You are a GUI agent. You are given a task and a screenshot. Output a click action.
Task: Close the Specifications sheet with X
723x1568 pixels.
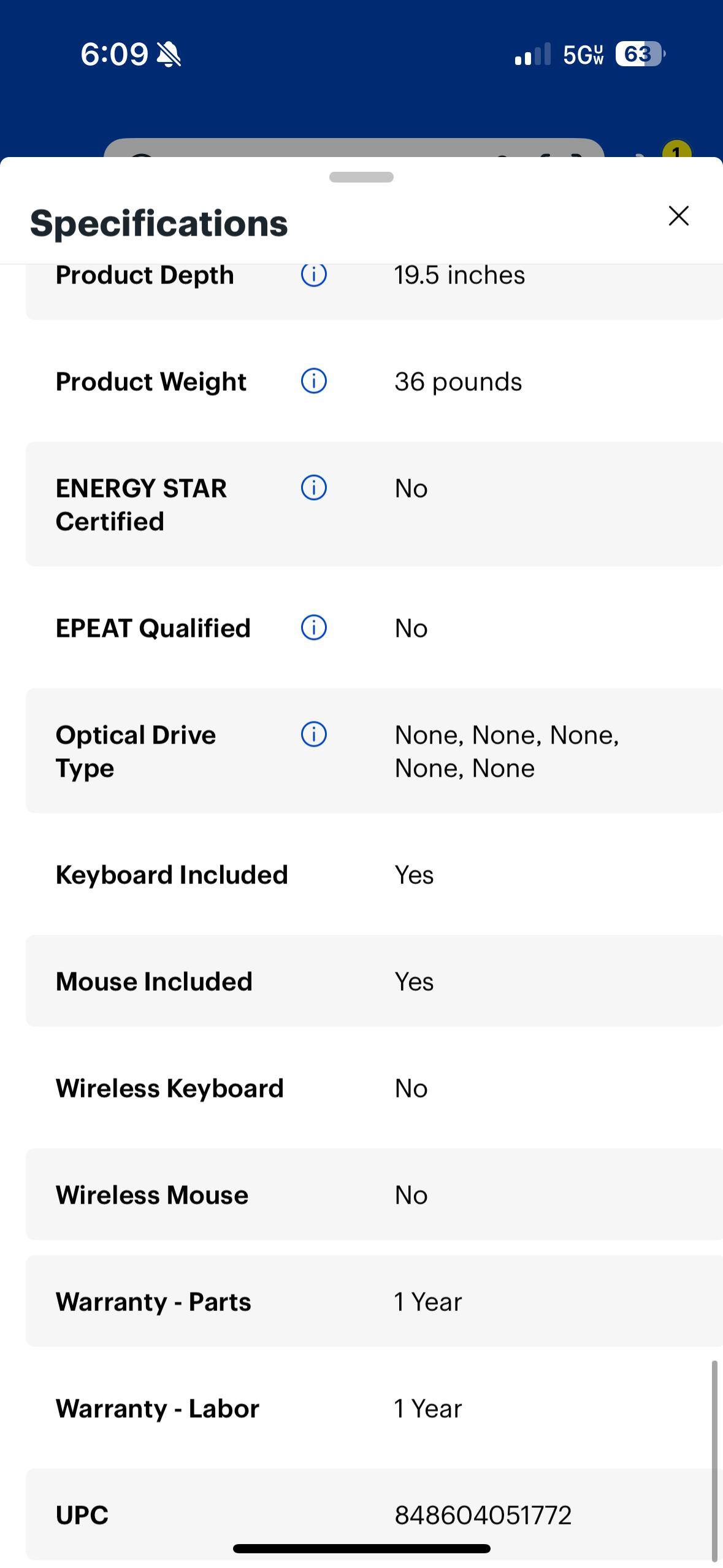pyautogui.click(x=678, y=216)
